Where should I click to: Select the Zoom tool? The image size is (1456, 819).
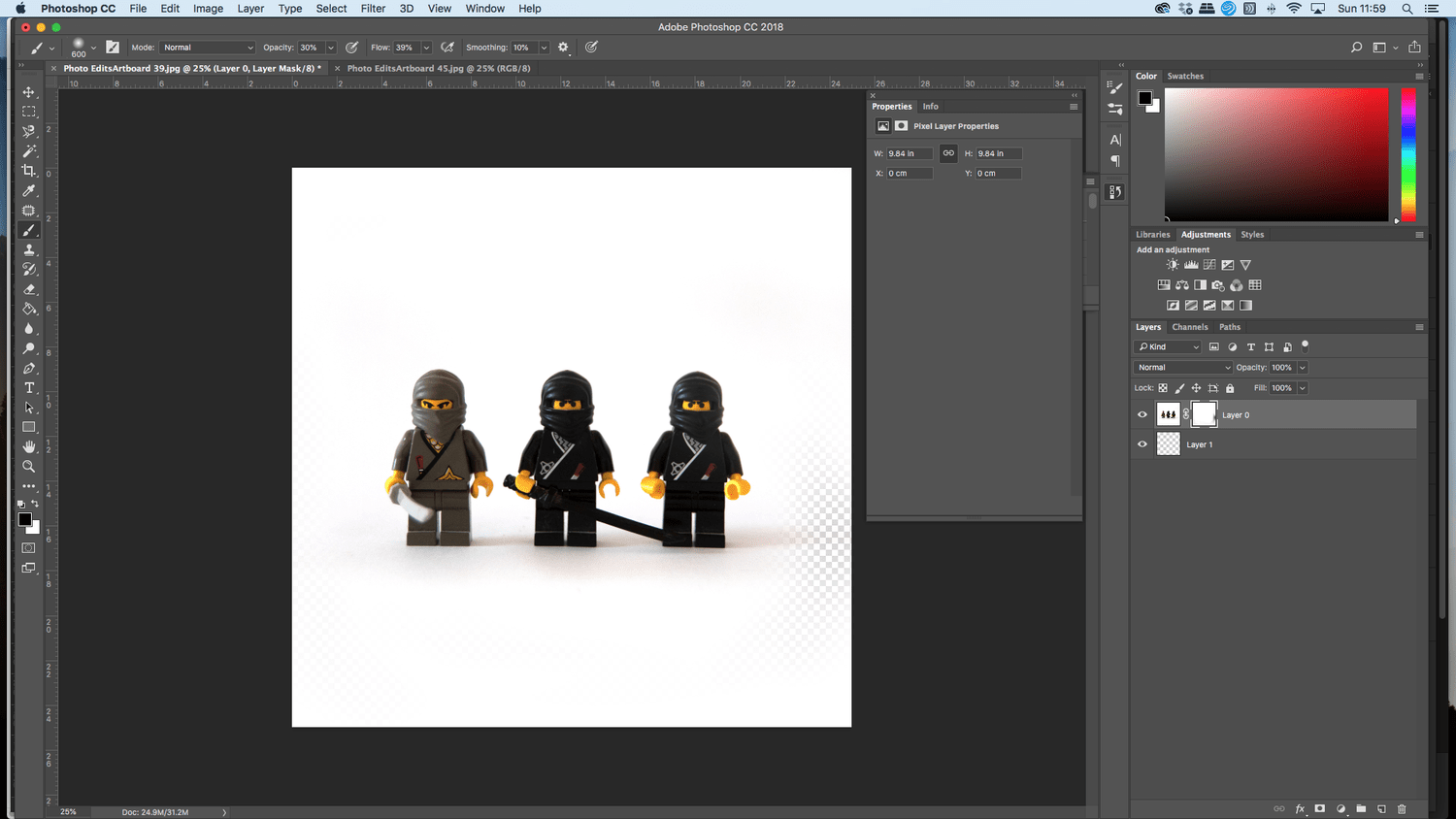pos(29,467)
